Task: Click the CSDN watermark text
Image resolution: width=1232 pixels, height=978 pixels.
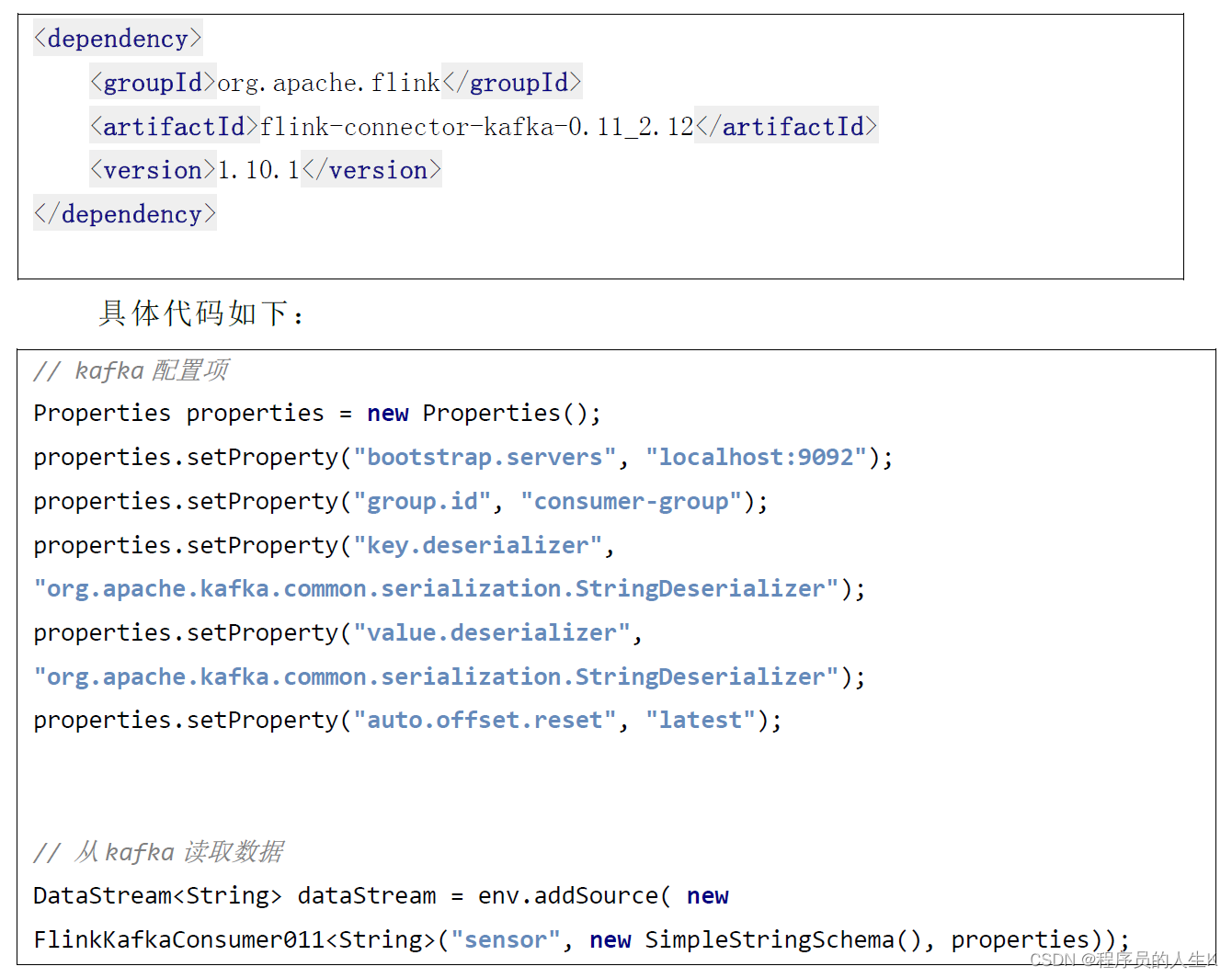Action: (x=1122, y=960)
